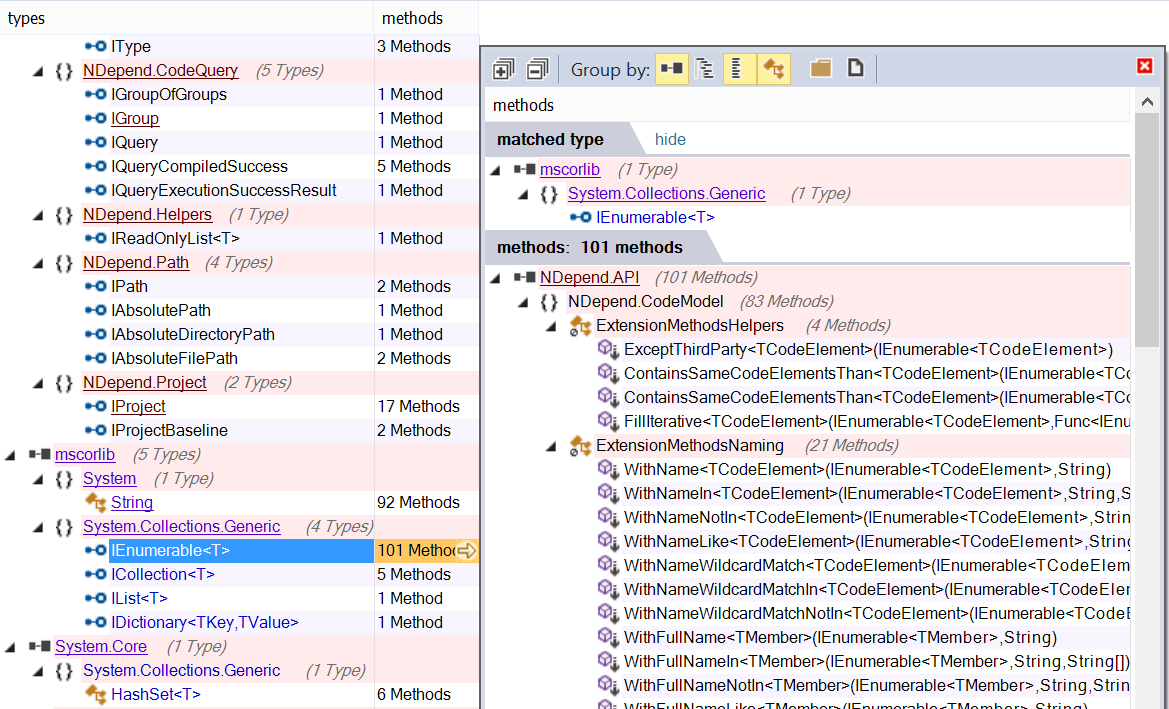Viewport: 1169px width, 709px height.
Task: Click the expand all icon in popup toolbar
Action: (504, 69)
